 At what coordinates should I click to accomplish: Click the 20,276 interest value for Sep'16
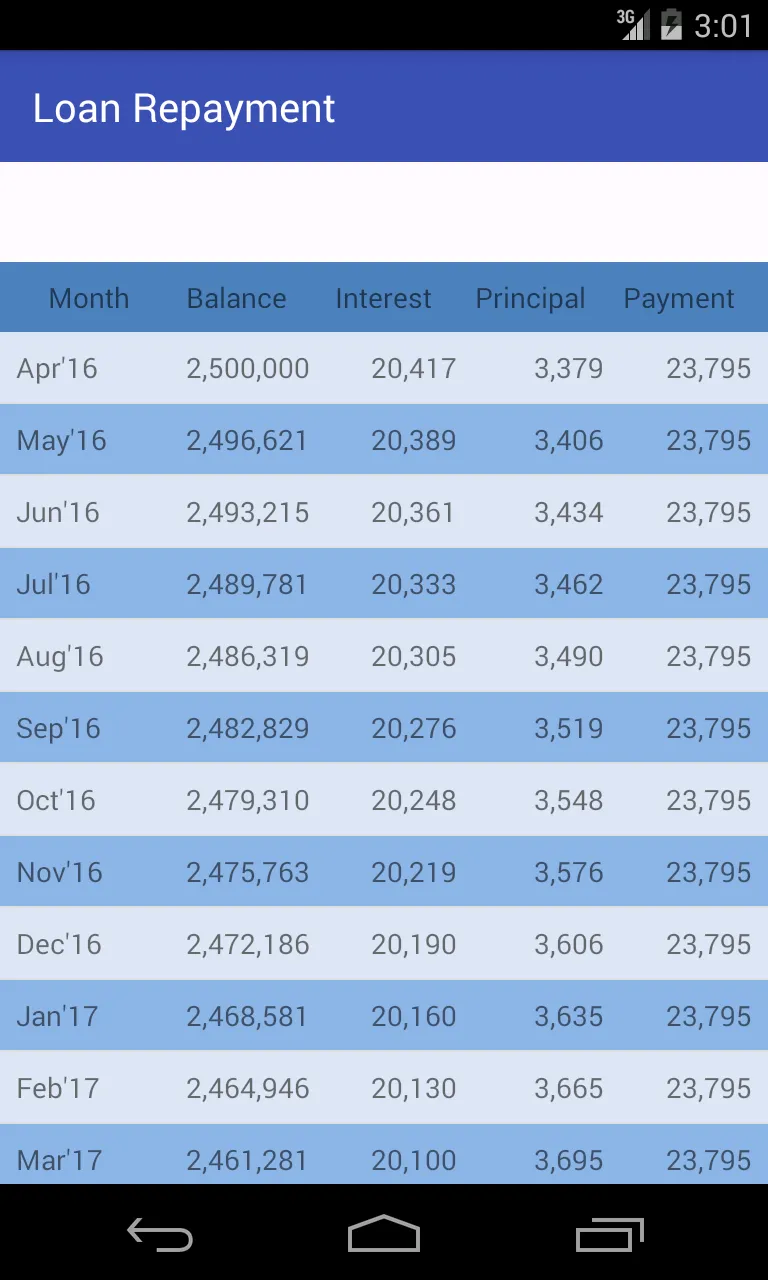(x=414, y=729)
